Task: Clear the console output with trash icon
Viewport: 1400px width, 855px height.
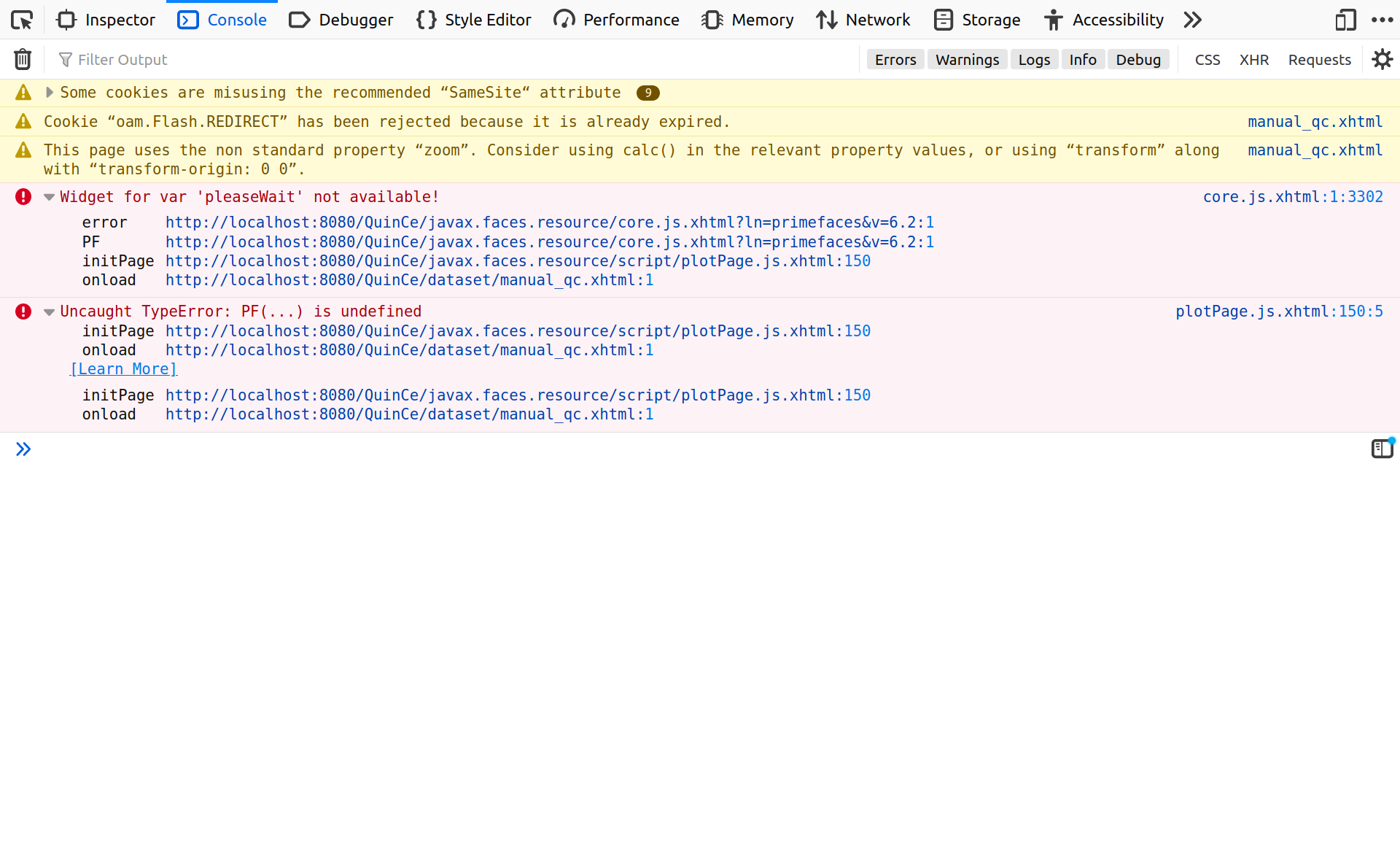Action: coord(23,59)
